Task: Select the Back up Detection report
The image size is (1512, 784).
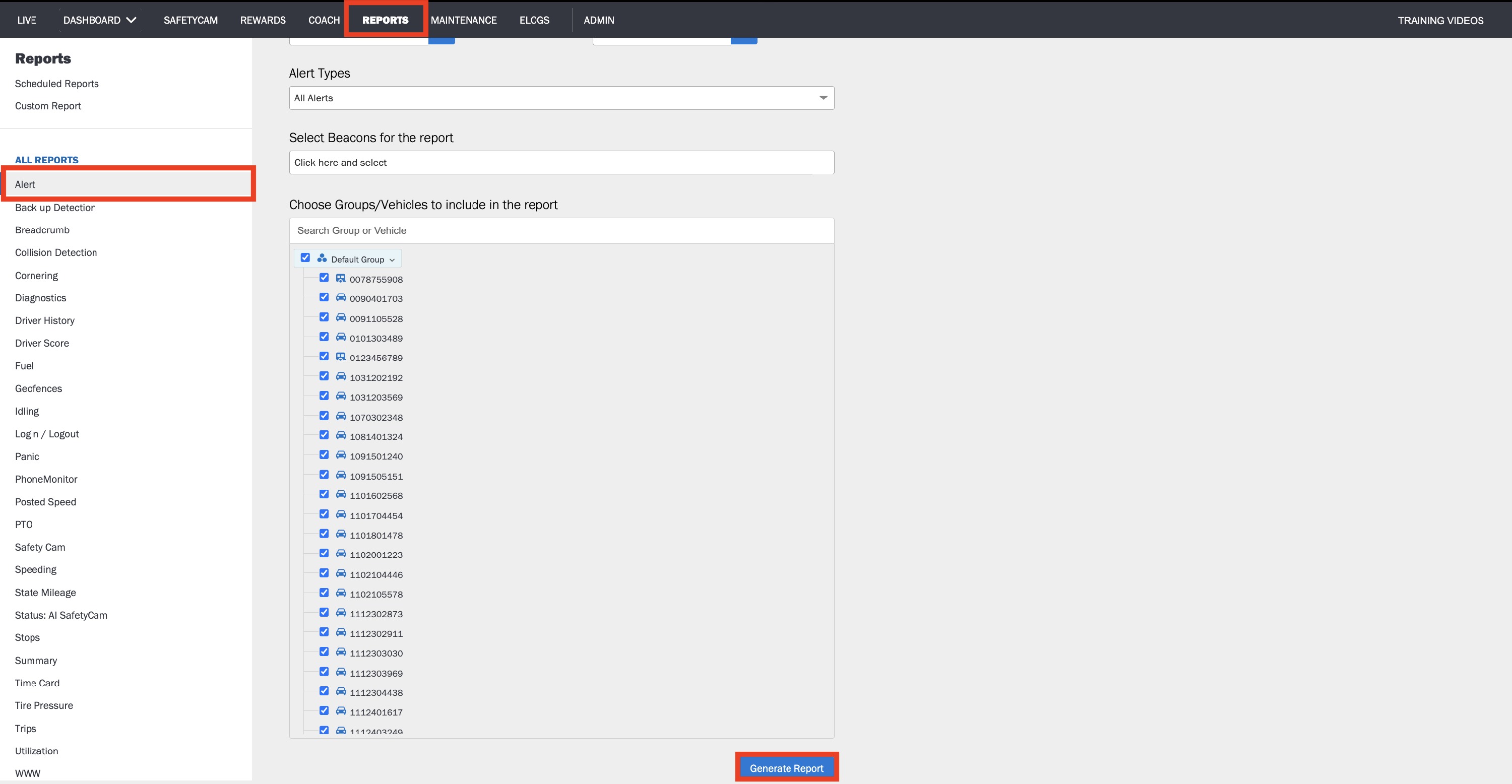Action: coord(55,208)
